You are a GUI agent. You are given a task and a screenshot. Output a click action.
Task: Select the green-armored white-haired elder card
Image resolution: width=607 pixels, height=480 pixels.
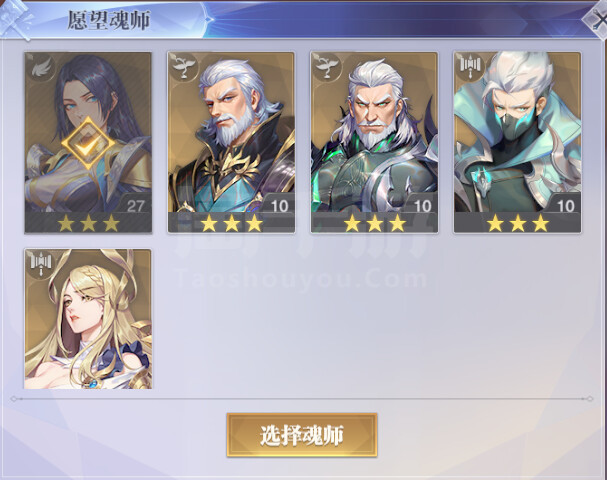coord(374,142)
